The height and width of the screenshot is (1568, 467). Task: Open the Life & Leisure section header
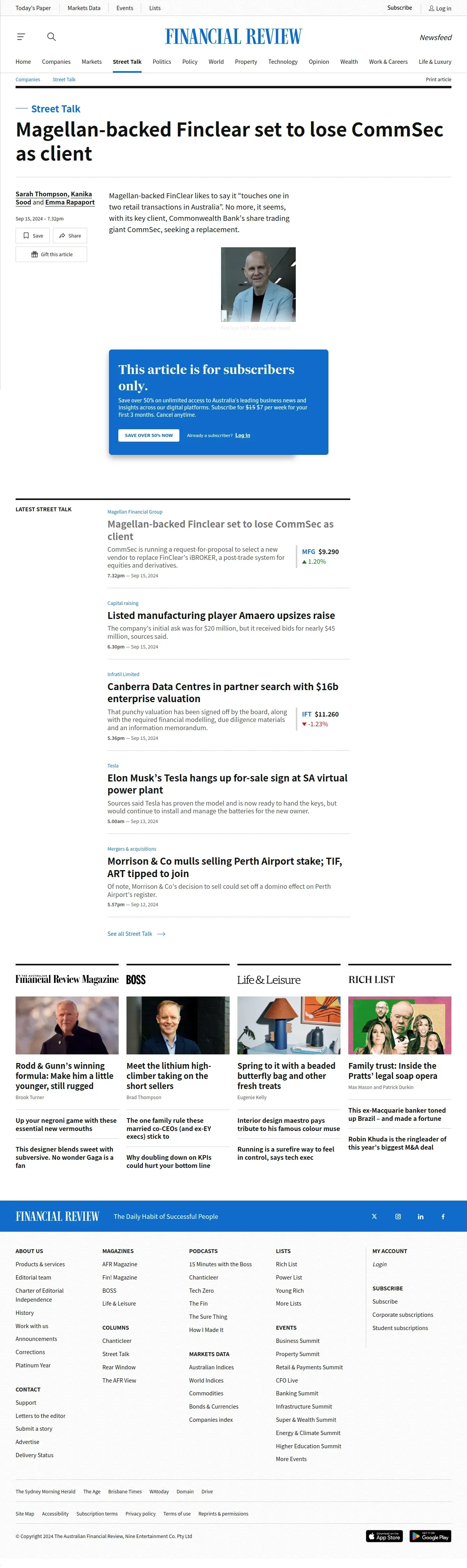(x=269, y=979)
